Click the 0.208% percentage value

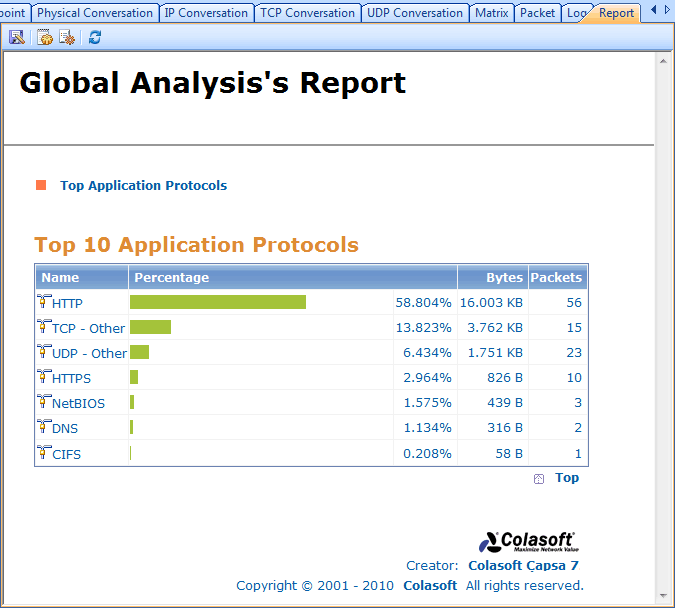427,453
